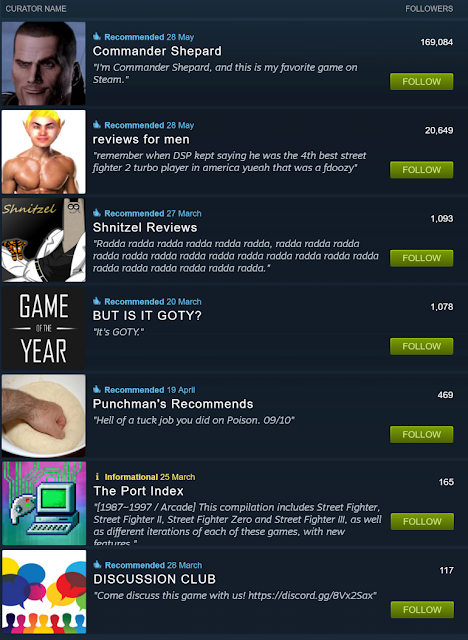
Task: Open the Punchman's Recommends curator page
Action: (x=173, y=404)
